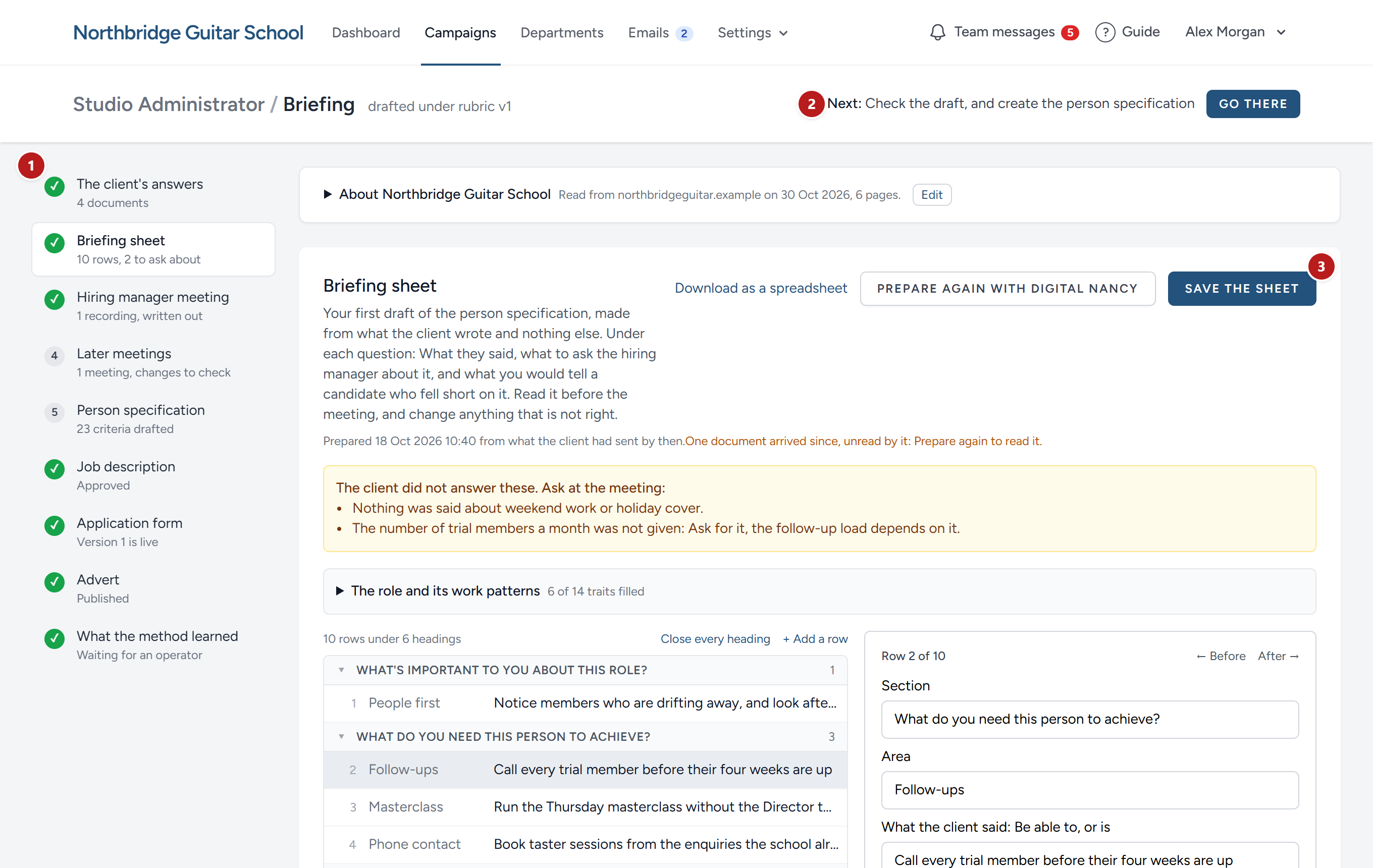The image size is (1373, 868).
Task: Switch to the Departments tab
Action: (x=562, y=32)
